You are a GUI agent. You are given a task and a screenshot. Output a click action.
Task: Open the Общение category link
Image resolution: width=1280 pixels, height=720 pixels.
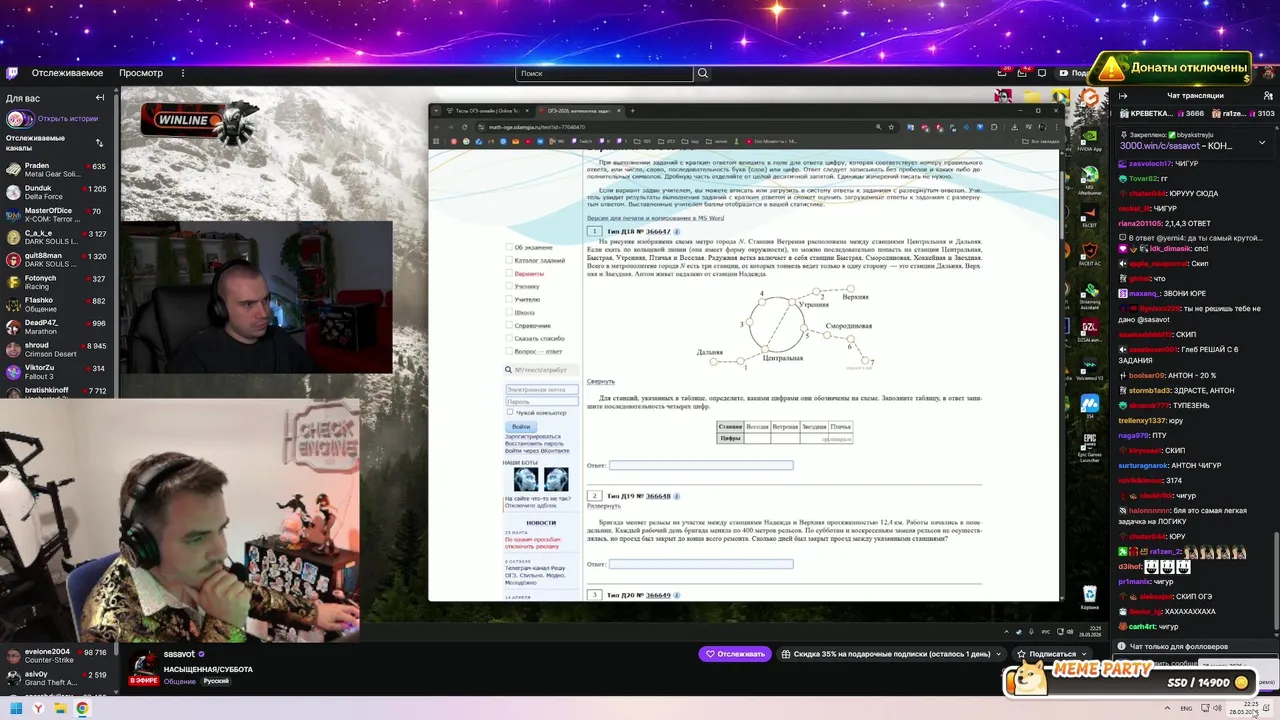coord(180,681)
